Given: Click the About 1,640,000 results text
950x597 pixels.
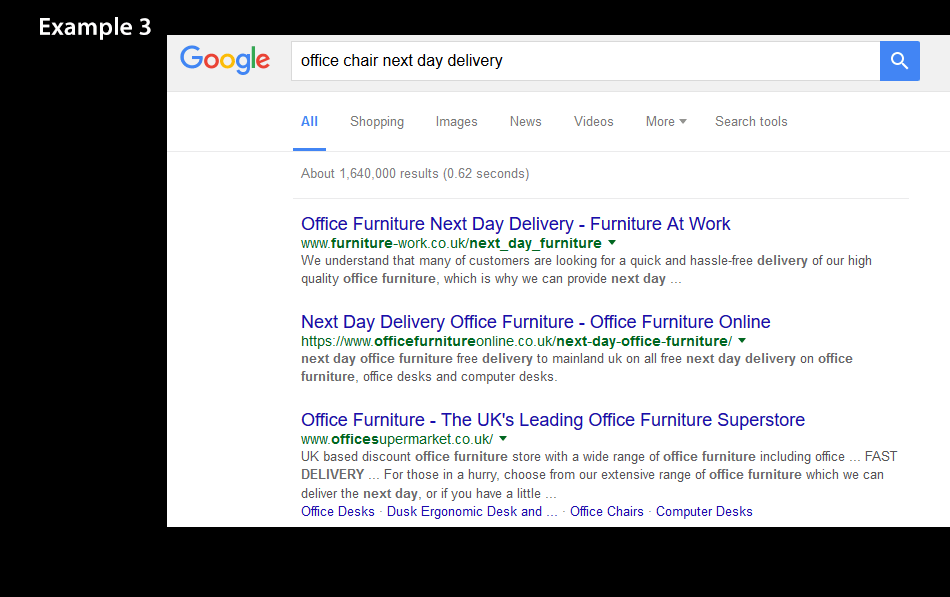Looking at the screenshot, I should pos(415,173).
